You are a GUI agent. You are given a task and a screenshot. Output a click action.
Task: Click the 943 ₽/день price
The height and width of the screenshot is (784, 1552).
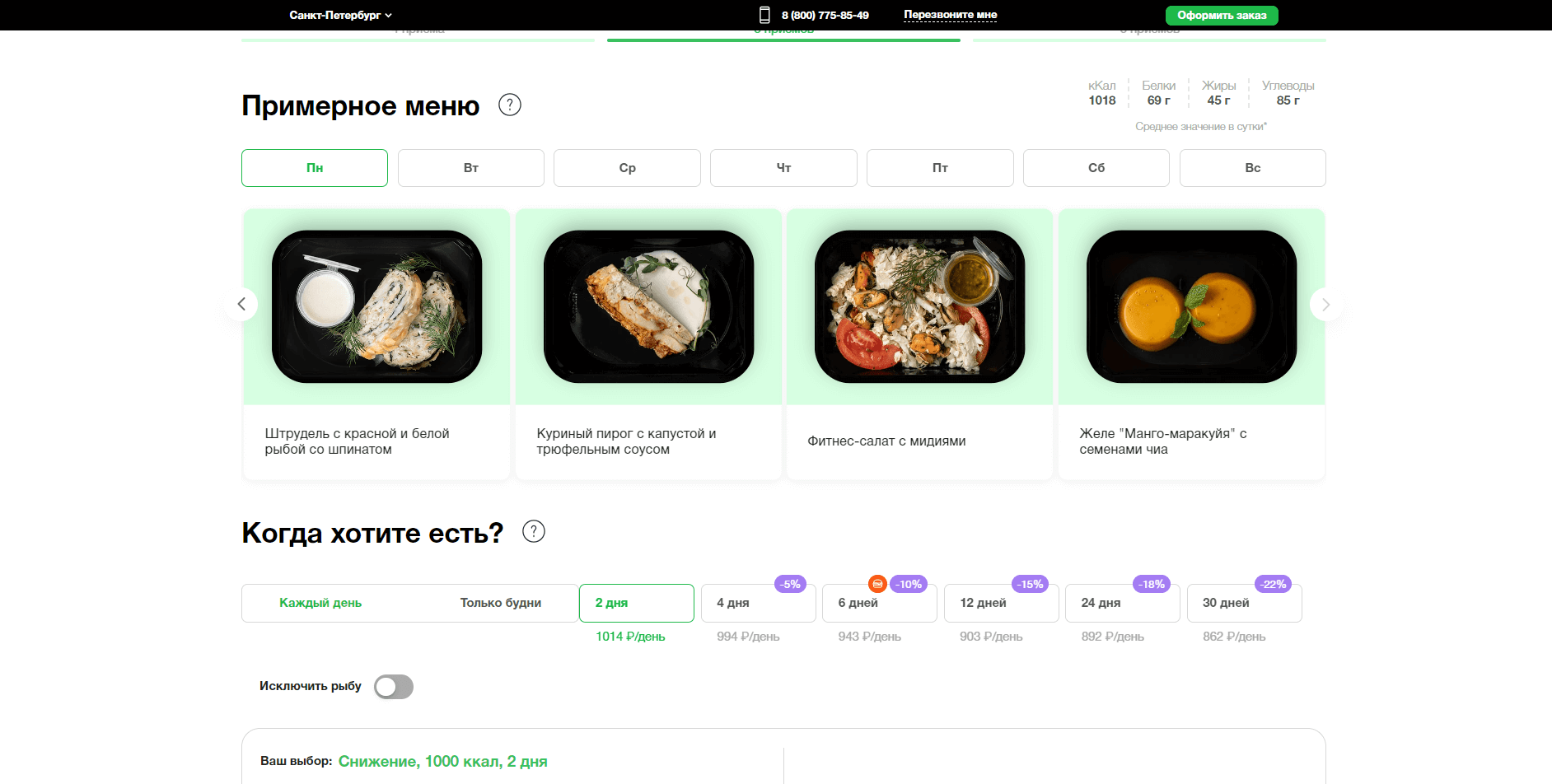point(870,637)
